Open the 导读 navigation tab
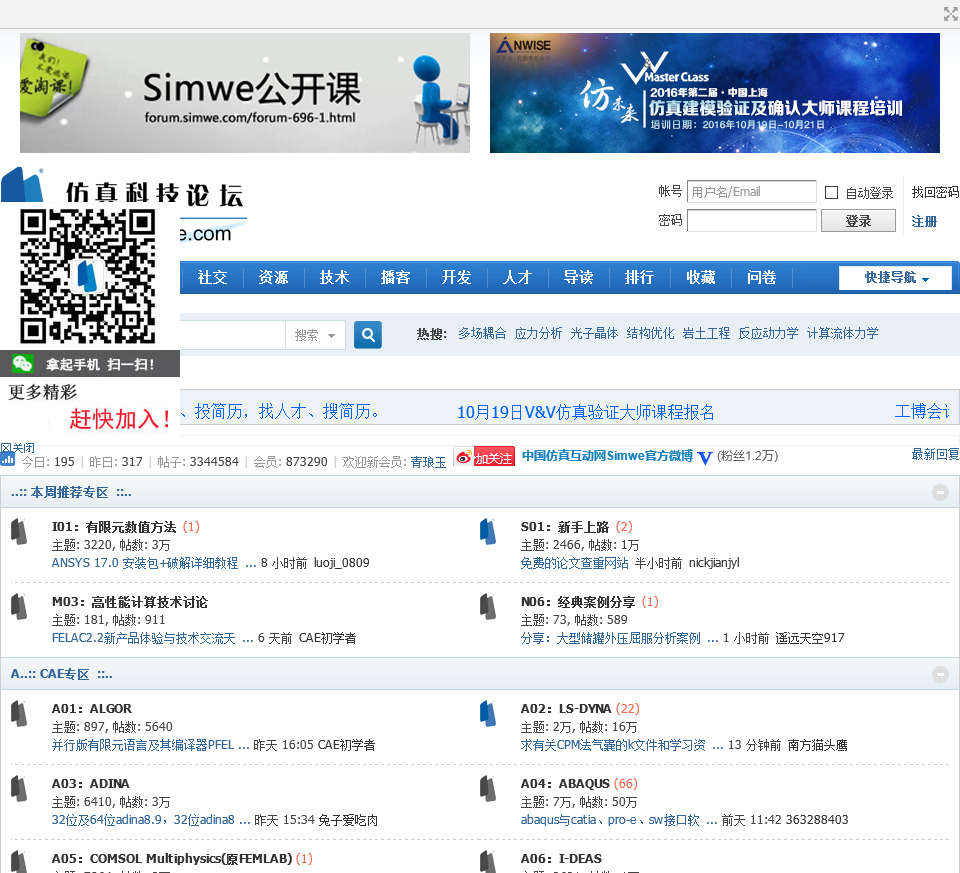 tap(578, 277)
